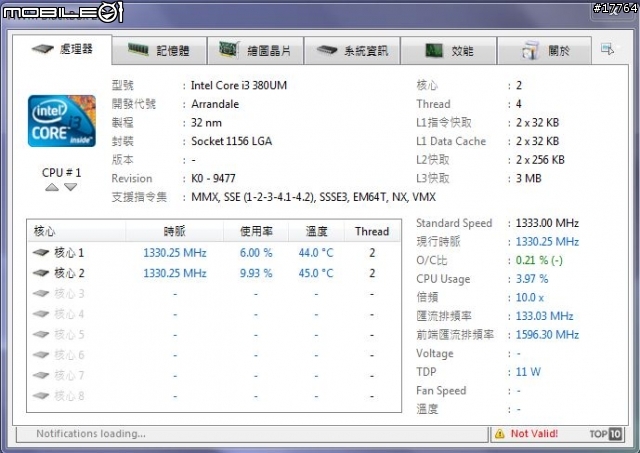The width and height of the screenshot is (640, 453).
Task: Click the 3 MB L3 cache value
Action: tap(529, 178)
